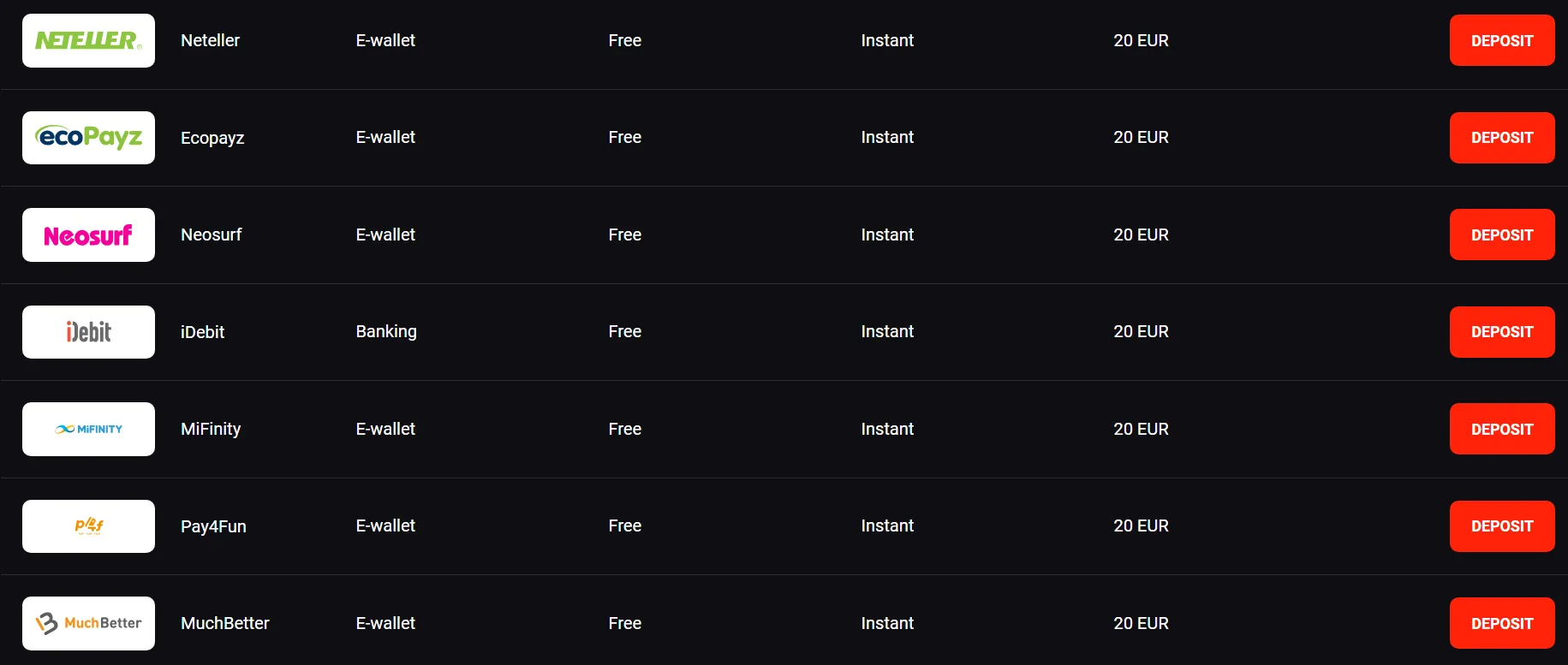Select the Ecopayz payment method name
The width and height of the screenshot is (1568, 665).
tap(212, 138)
